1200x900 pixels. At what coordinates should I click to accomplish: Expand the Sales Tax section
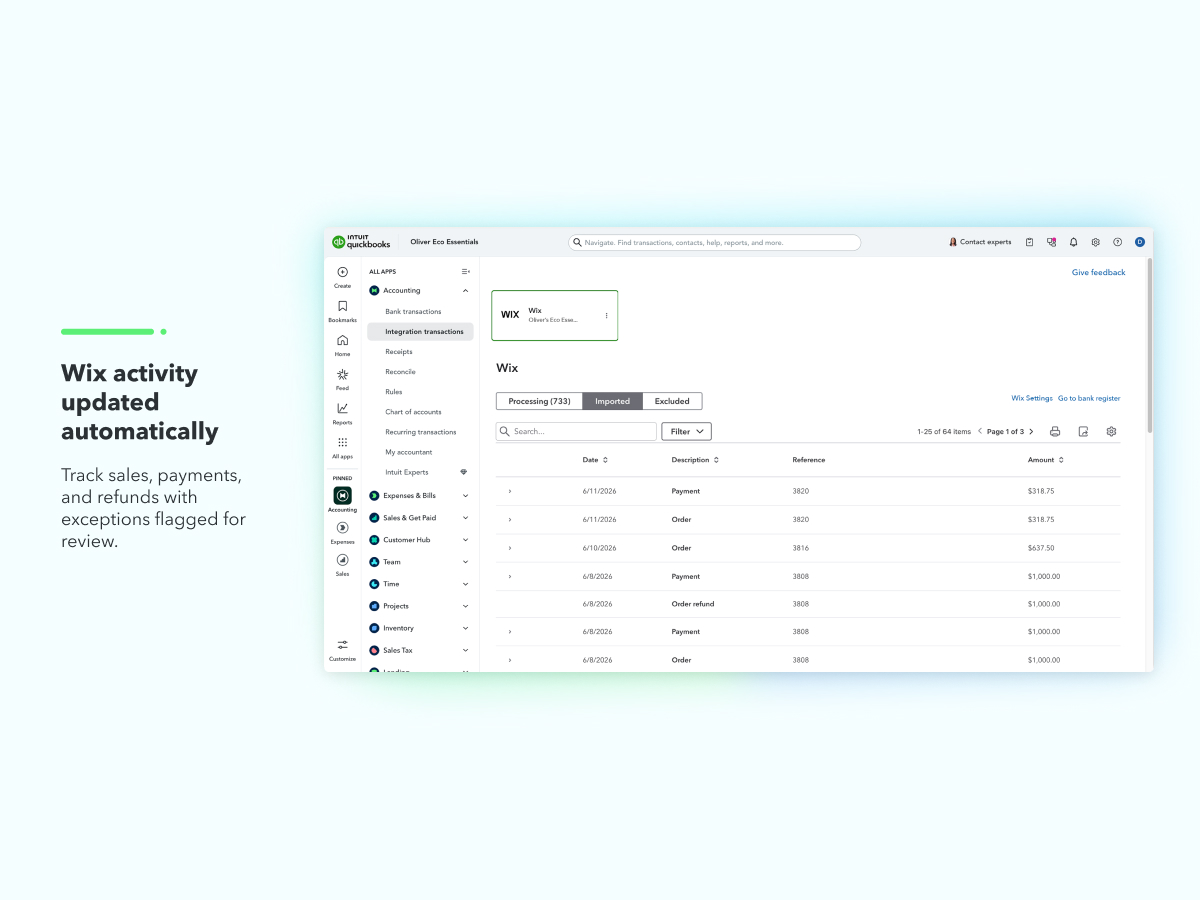point(466,650)
